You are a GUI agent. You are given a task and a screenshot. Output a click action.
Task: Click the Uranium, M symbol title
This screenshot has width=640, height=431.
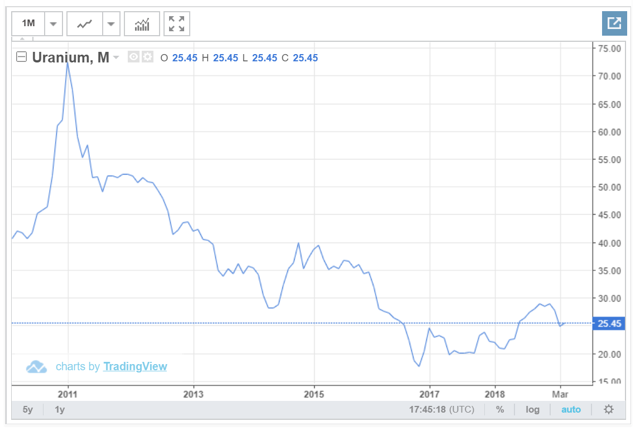71,57
